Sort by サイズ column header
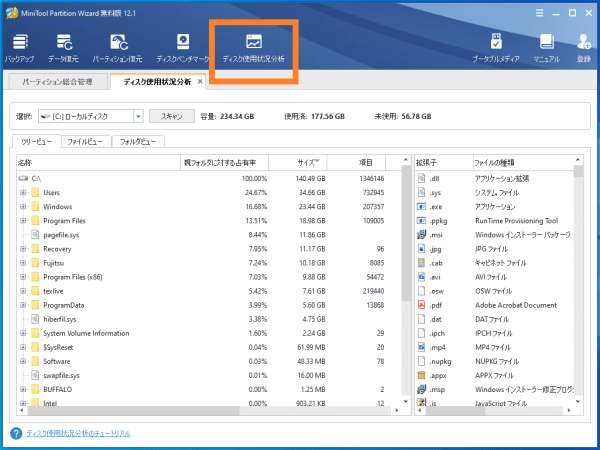 (298, 163)
